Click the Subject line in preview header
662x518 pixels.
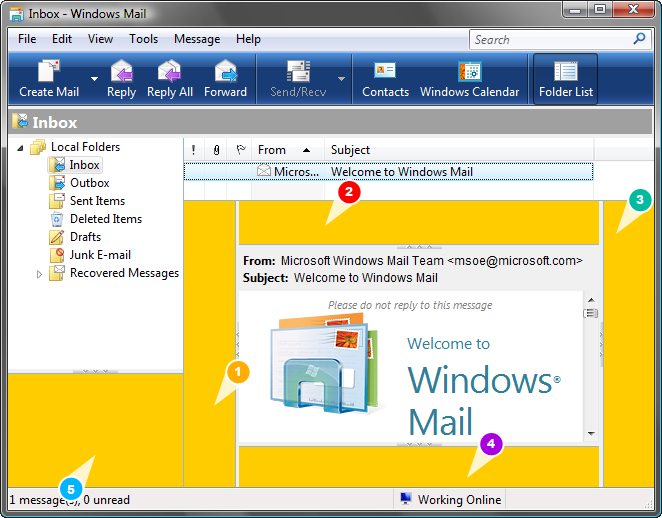tap(340, 278)
